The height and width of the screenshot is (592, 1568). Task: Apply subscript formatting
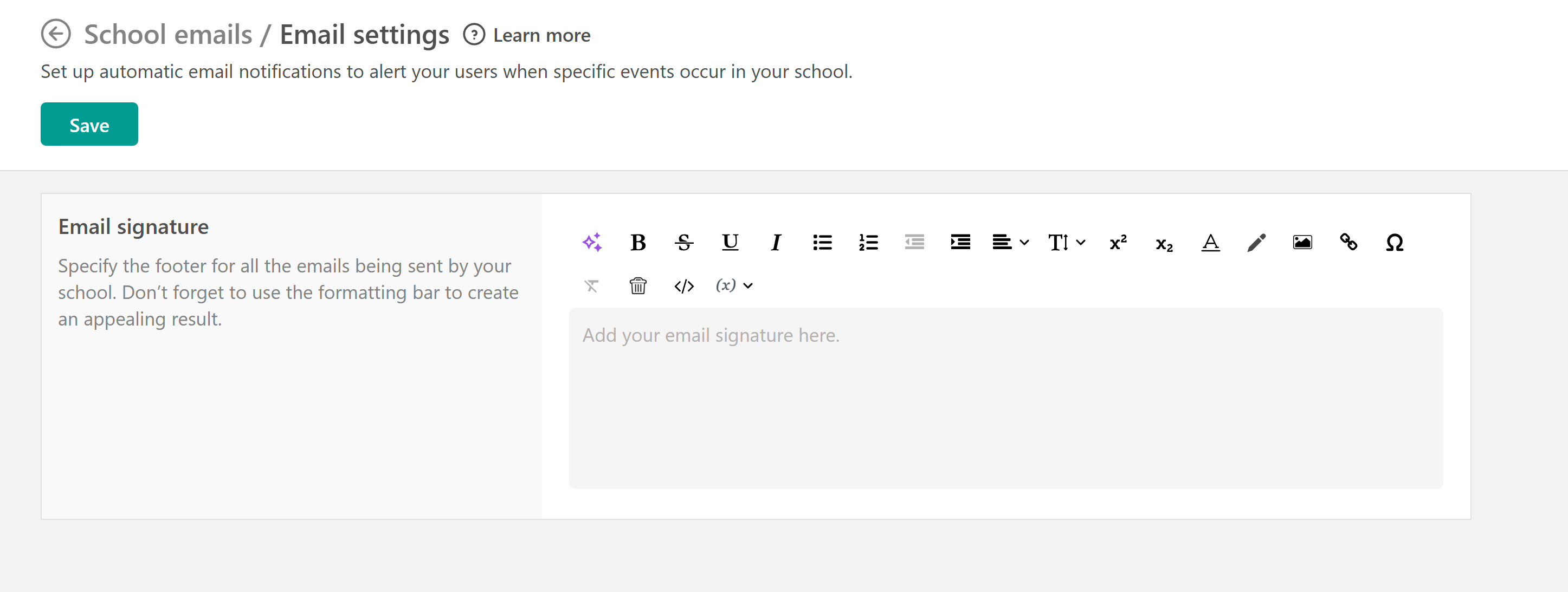click(x=1164, y=243)
